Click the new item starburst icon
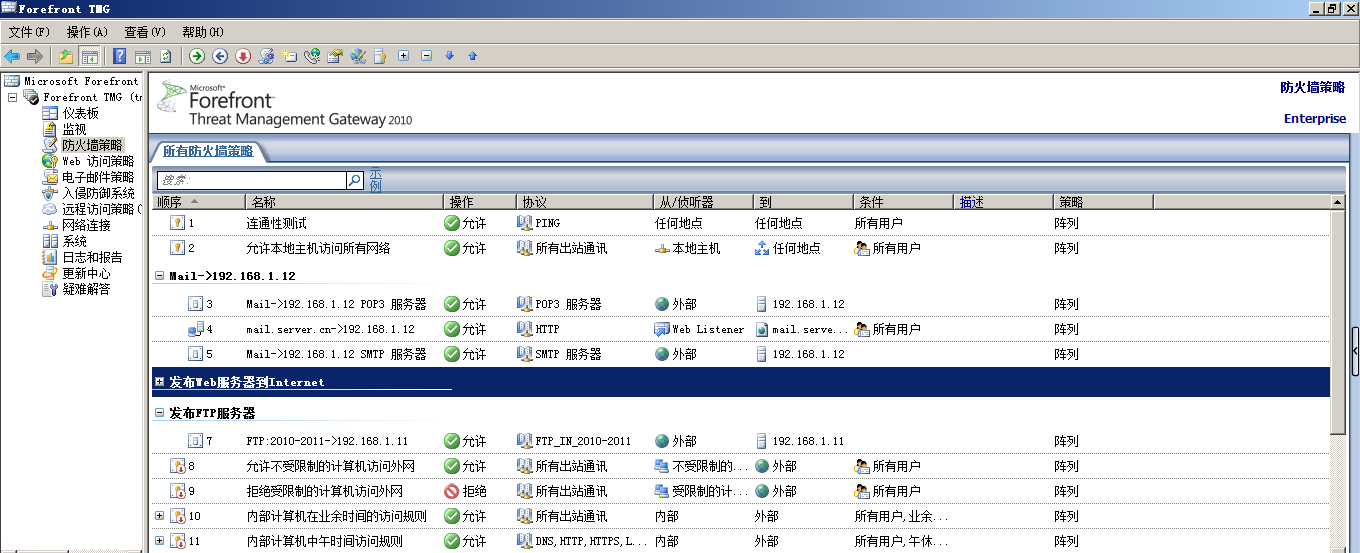 pos(289,56)
